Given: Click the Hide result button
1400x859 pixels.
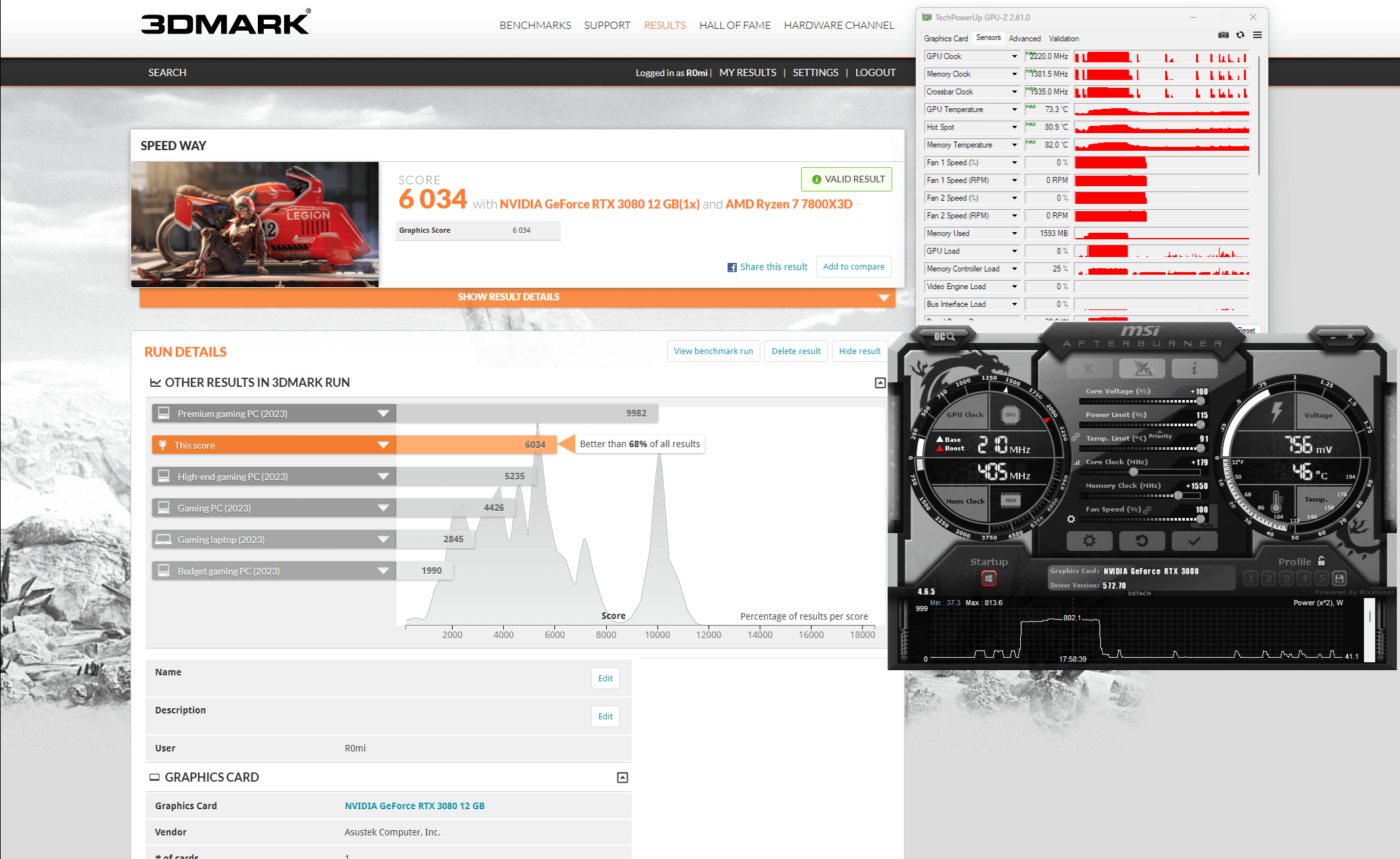Looking at the screenshot, I should click(860, 351).
